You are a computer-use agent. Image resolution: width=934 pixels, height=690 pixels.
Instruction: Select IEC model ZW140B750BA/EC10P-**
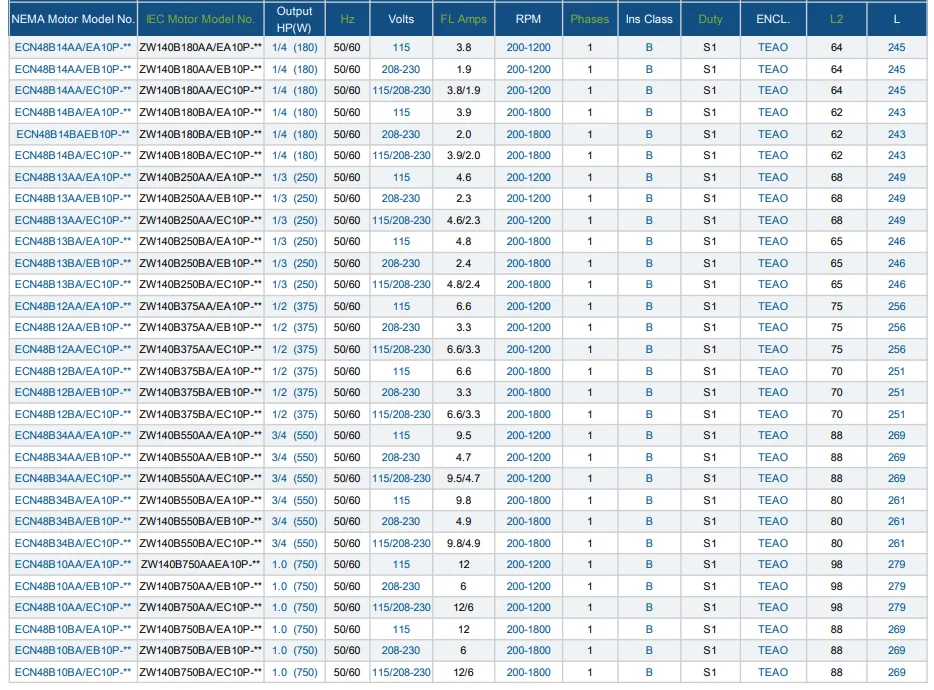pos(200,672)
